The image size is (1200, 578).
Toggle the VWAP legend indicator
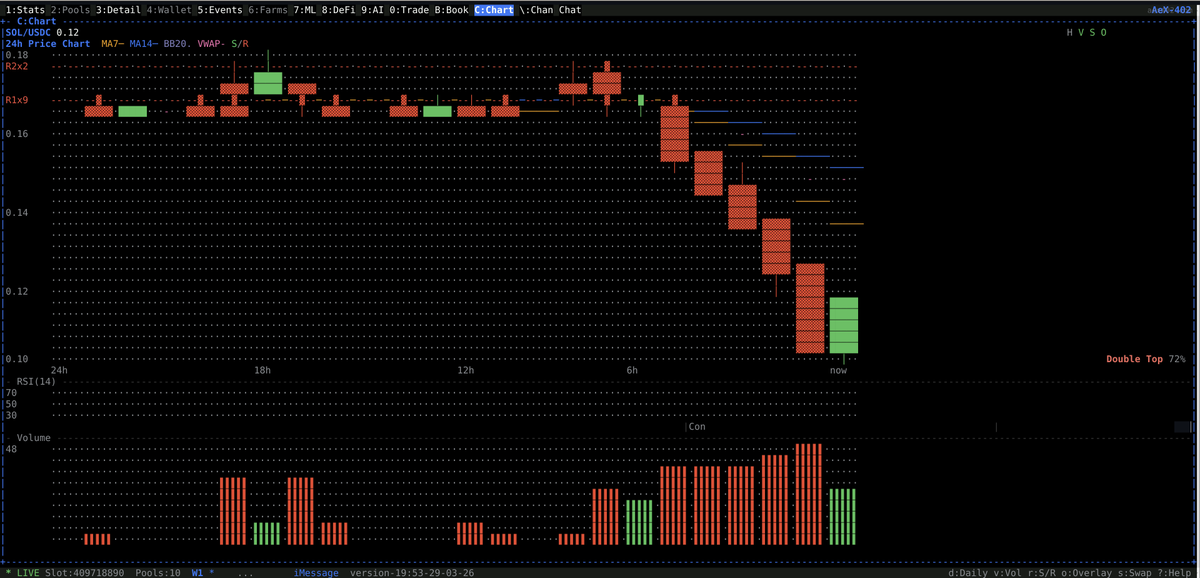pos(211,44)
